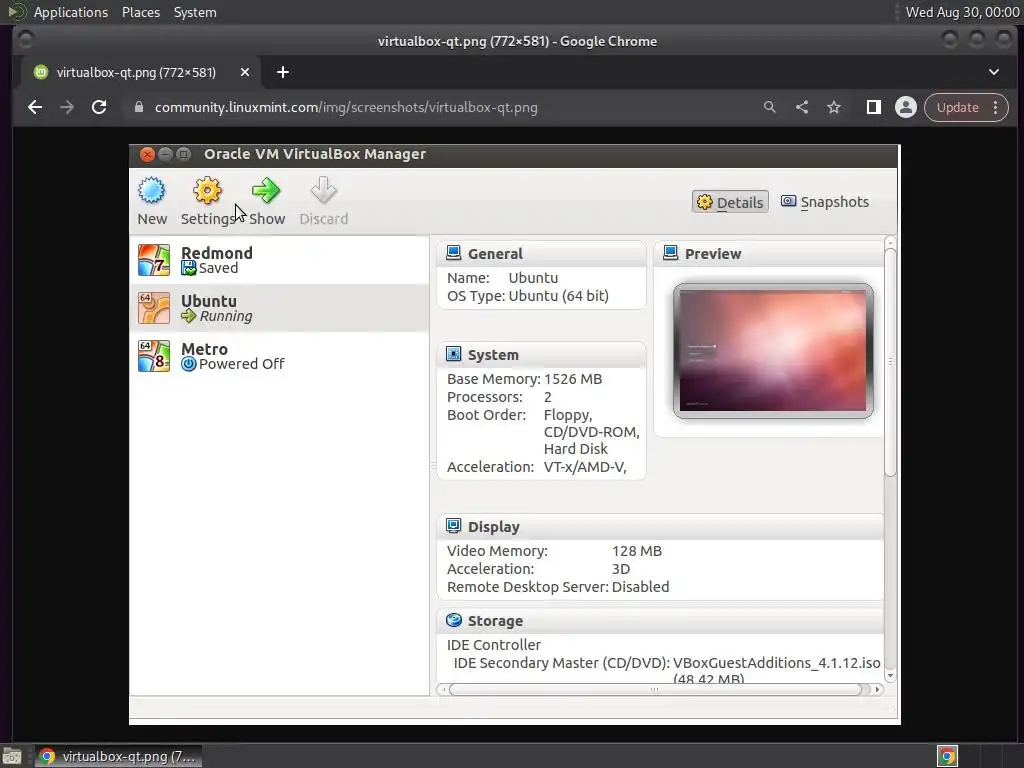
Task: Switch to the Snapshots view
Action: coord(825,202)
